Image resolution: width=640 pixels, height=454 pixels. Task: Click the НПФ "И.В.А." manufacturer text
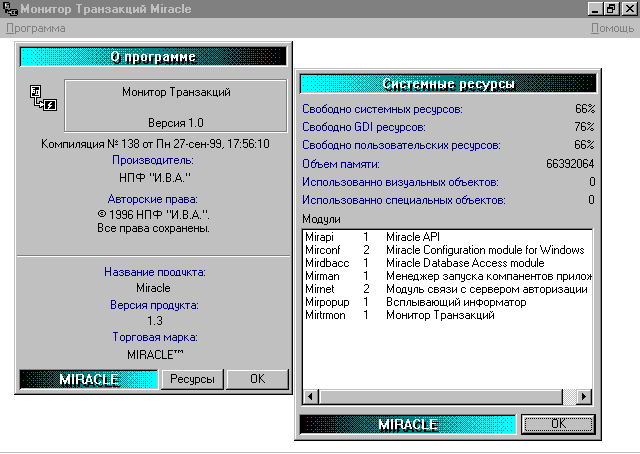(x=155, y=178)
